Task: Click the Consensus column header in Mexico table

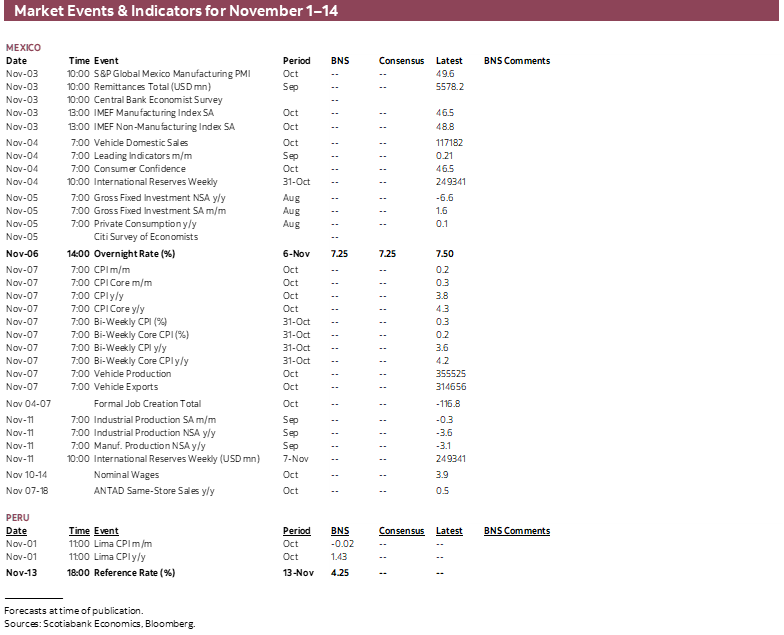Action: pyautogui.click(x=401, y=61)
